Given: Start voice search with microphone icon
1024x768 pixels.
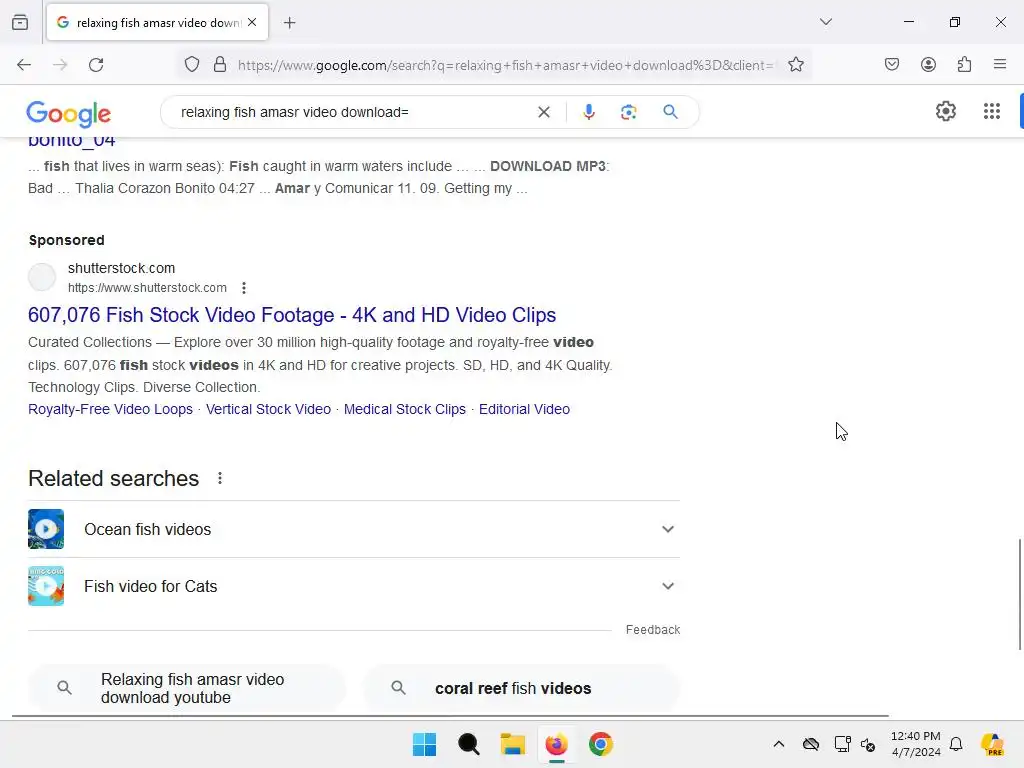Looking at the screenshot, I should [x=588, y=112].
